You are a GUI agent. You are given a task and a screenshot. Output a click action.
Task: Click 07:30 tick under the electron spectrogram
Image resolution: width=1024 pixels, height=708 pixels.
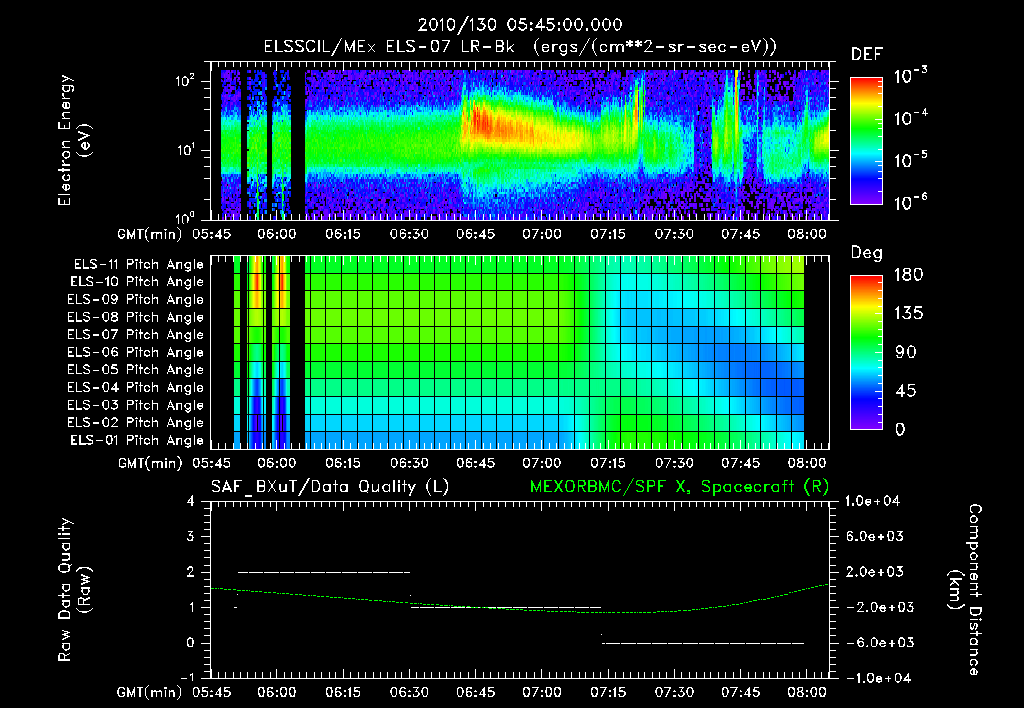674,234
